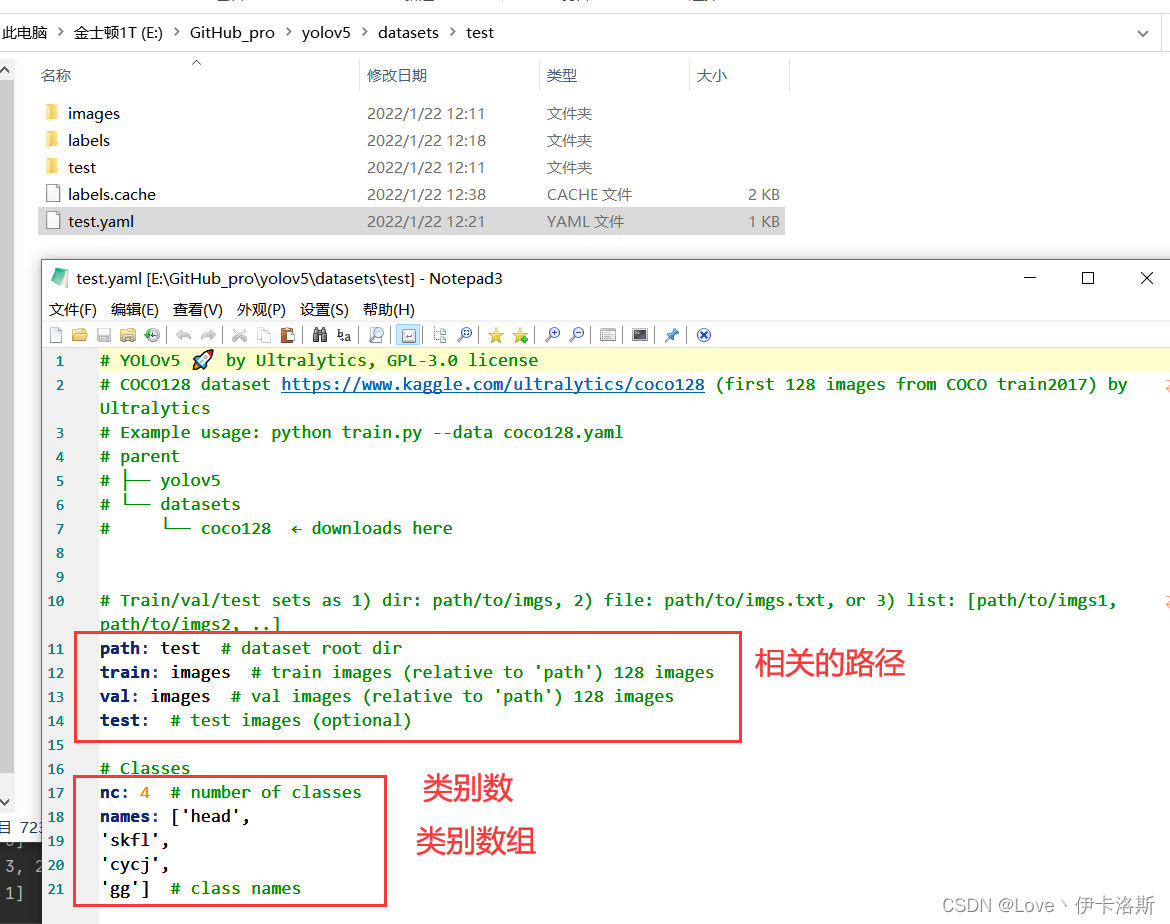Open the 文件(F) menu
This screenshot has width=1170, height=924.
[x=72, y=310]
